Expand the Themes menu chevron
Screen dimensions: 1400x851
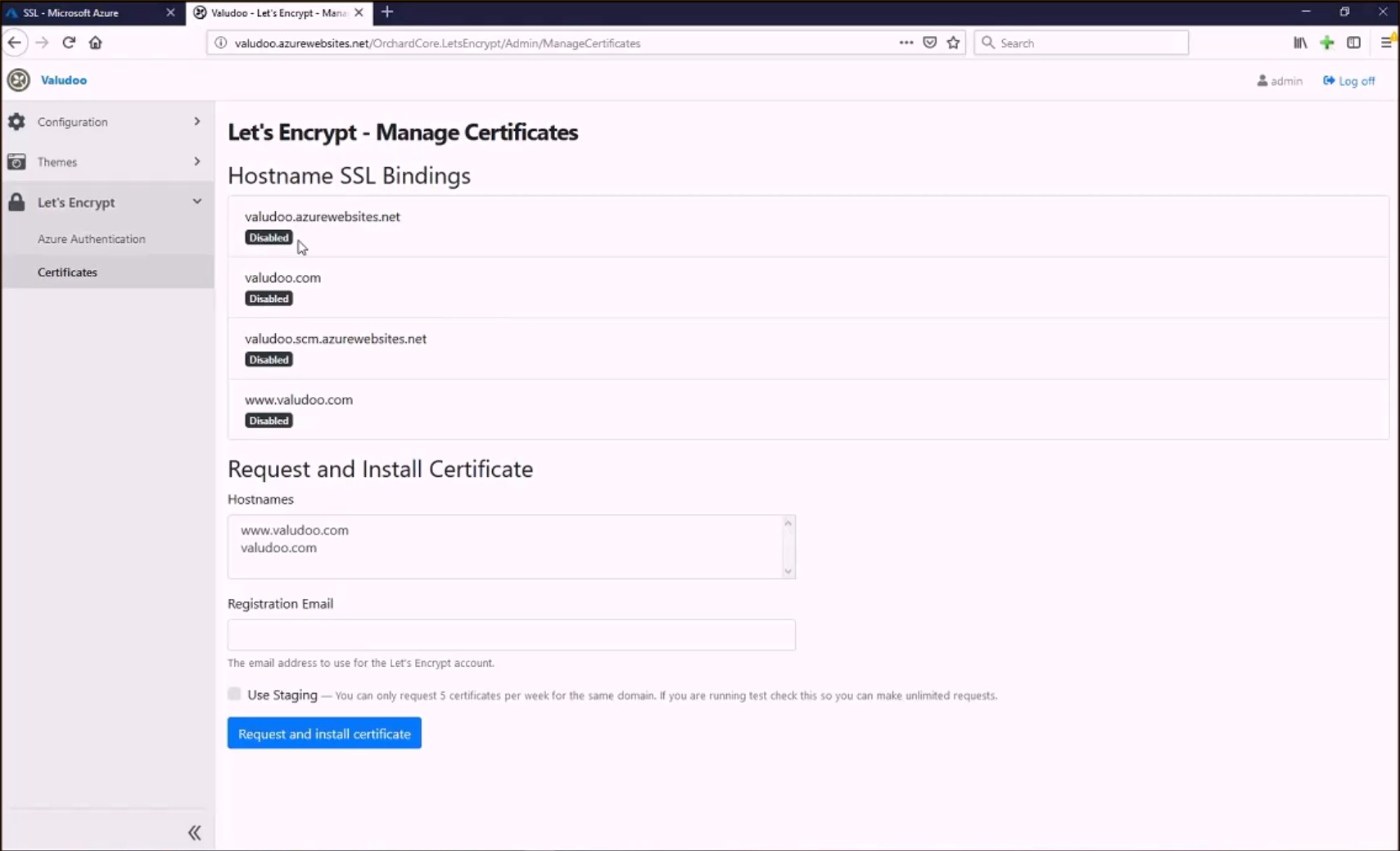pyautogui.click(x=196, y=161)
